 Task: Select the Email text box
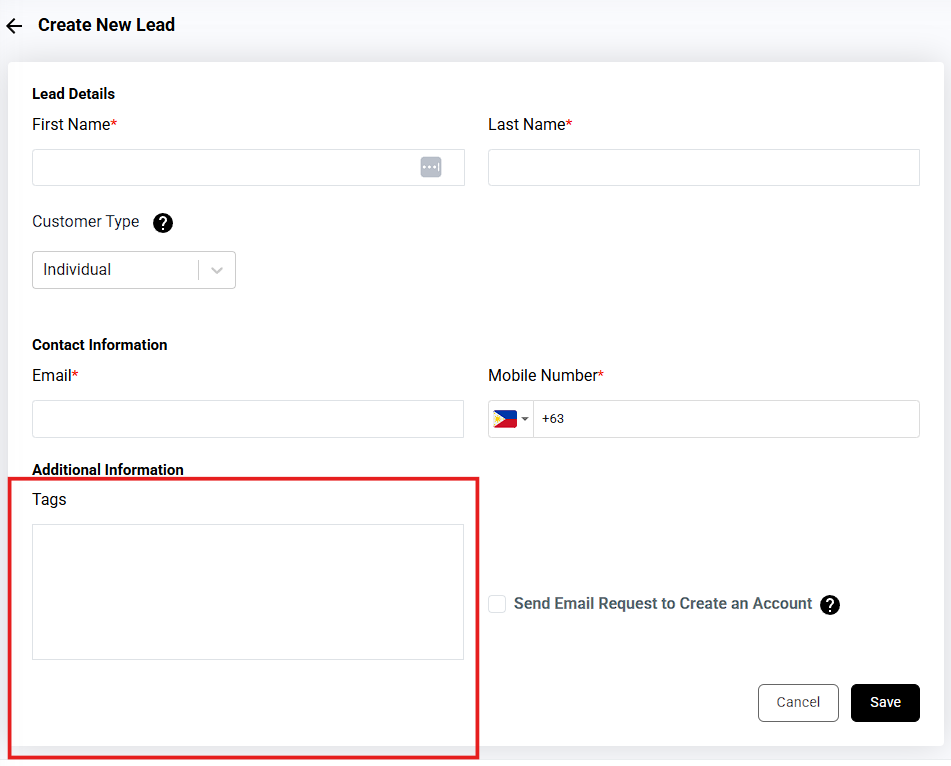248,419
